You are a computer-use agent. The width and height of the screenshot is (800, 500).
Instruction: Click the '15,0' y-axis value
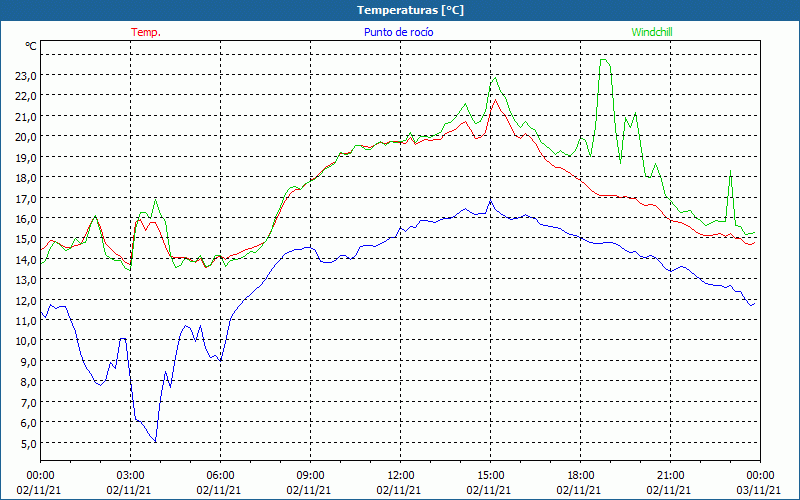click(x=26, y=239)
